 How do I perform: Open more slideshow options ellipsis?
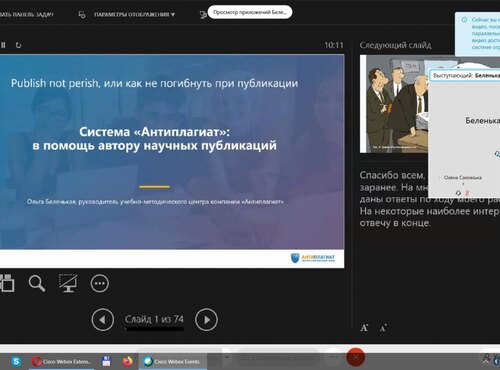[100, 284]
